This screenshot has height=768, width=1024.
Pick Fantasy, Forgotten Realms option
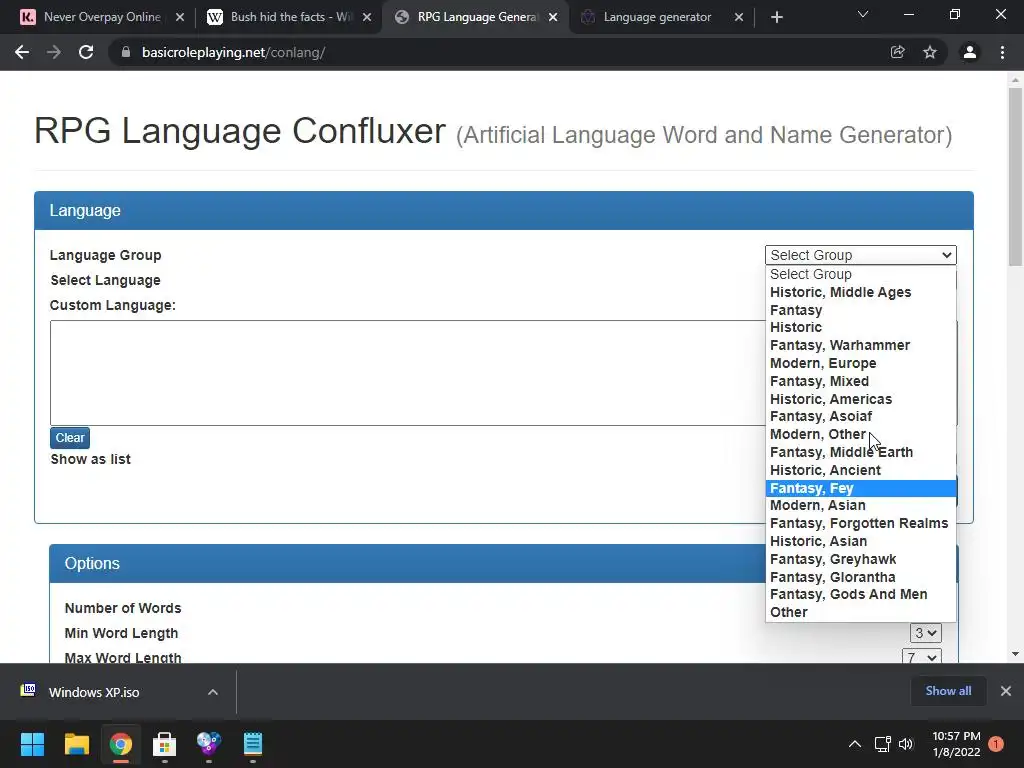(860, 523)
